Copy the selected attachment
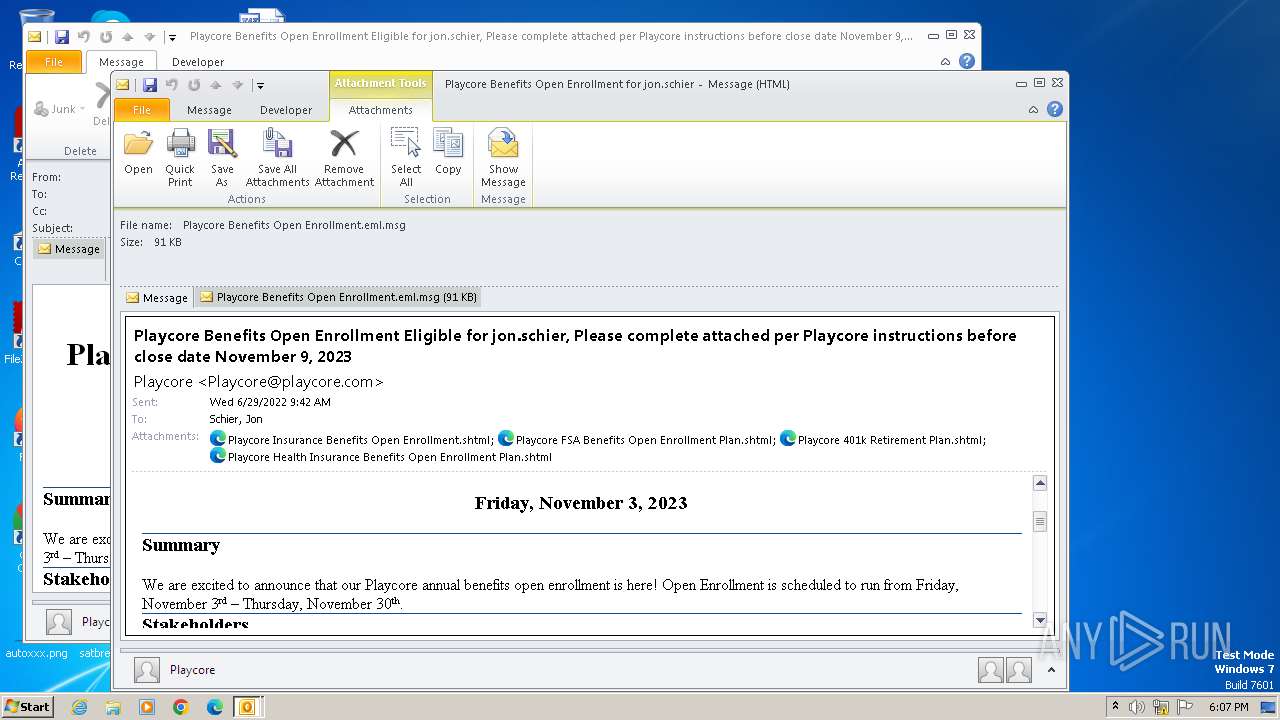Image resolution: width=1280 pixels, height=720 pixels. pyautogui.click(x=448, y=153)
